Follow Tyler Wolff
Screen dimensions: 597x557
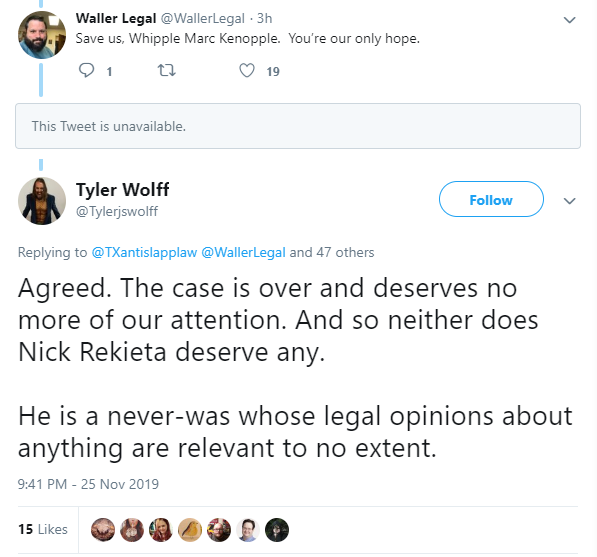[491, 199]
